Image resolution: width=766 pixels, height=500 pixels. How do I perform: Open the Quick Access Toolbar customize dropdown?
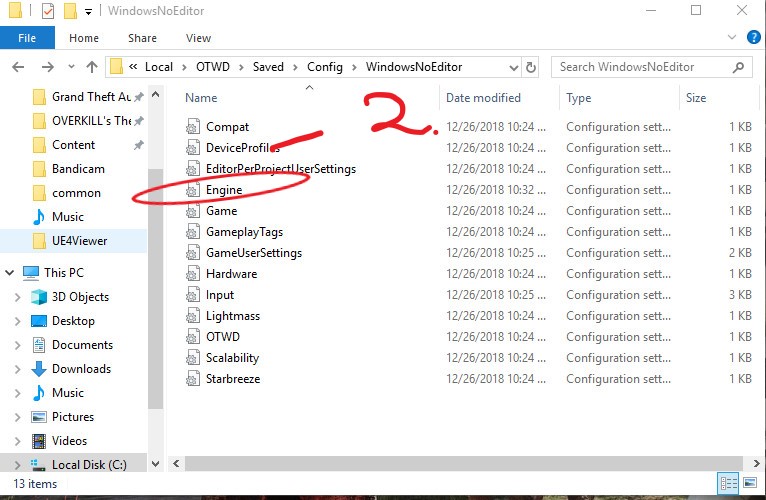pyautogui.click(x=88, y=11)
